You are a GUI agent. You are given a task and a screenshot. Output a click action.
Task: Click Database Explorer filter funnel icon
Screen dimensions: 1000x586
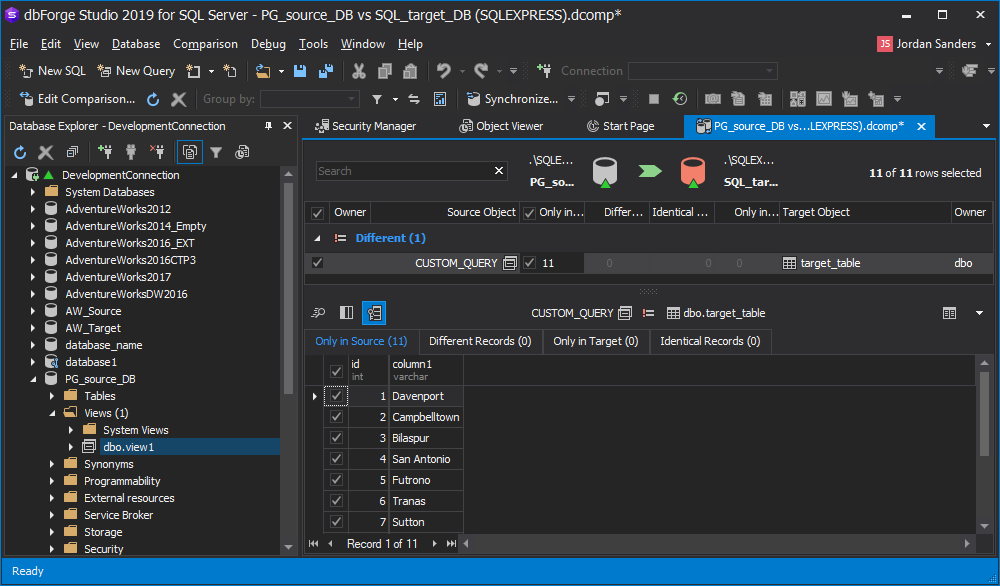click(x=216, y=152)
